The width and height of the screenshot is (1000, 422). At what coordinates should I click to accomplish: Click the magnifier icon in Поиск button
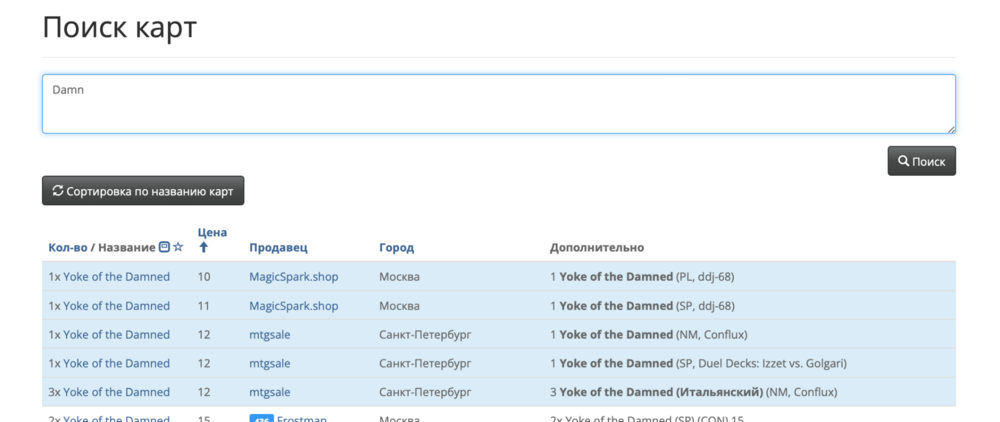click(x=903, y=161)
